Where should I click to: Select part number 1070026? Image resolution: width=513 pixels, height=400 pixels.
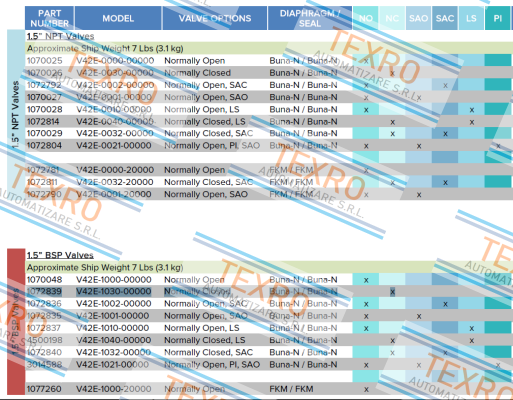(44, 73)
